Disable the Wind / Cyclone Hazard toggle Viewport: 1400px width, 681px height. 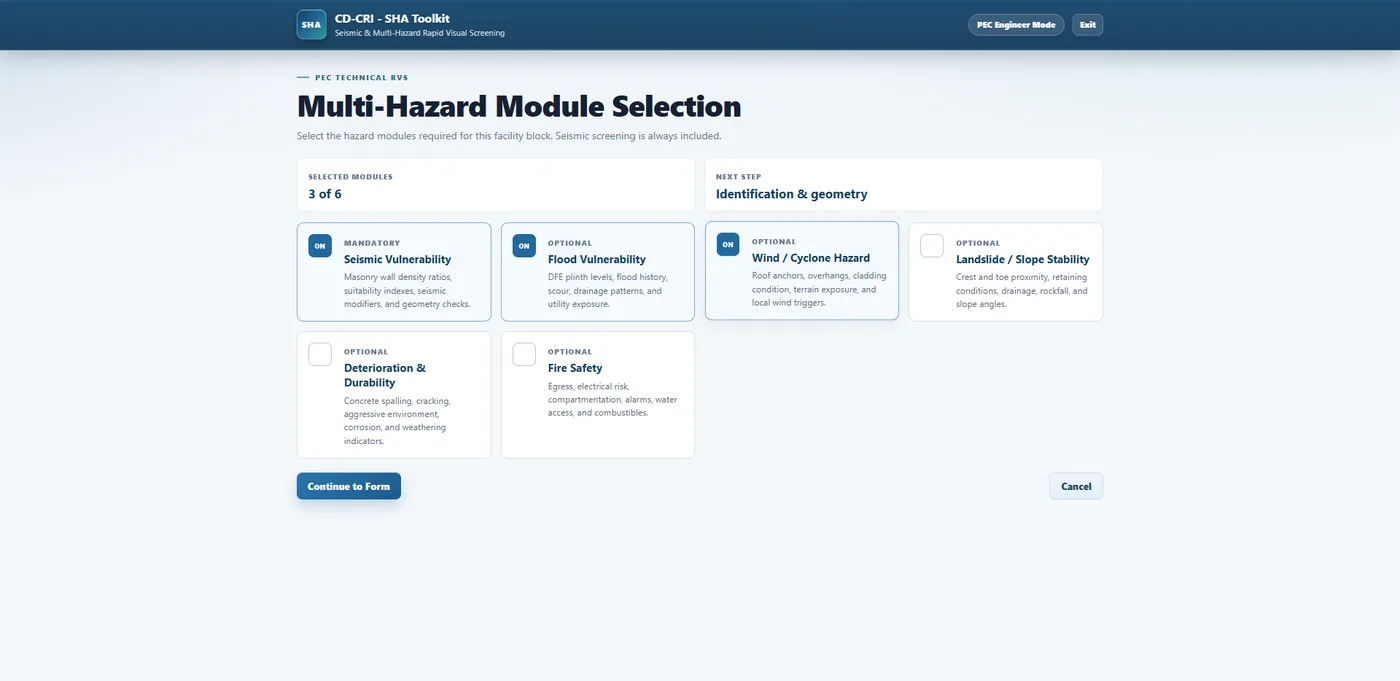pyautogui.click(x=728, y=244)
